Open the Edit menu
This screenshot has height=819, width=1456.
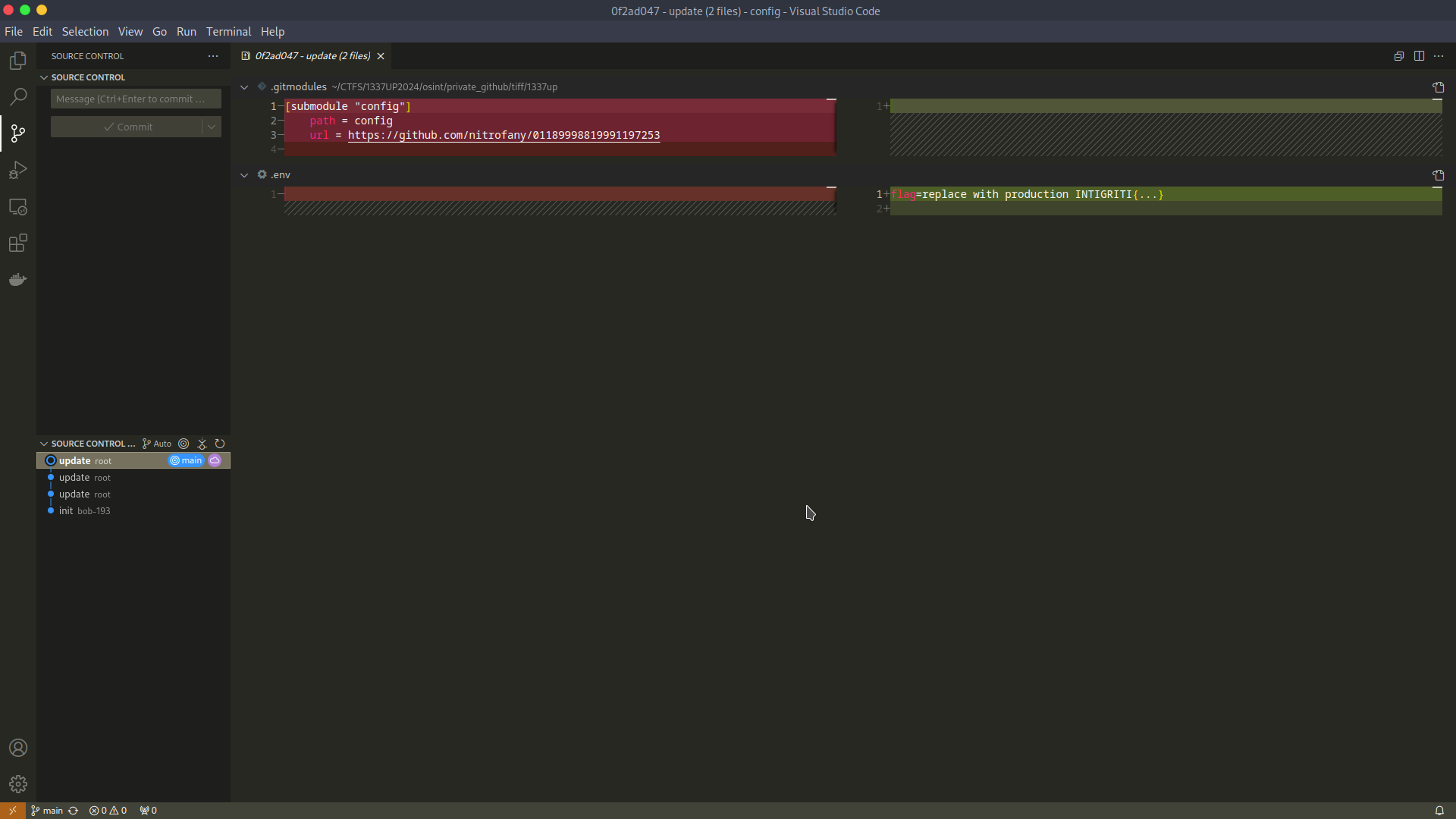click(x=42, y=32)
